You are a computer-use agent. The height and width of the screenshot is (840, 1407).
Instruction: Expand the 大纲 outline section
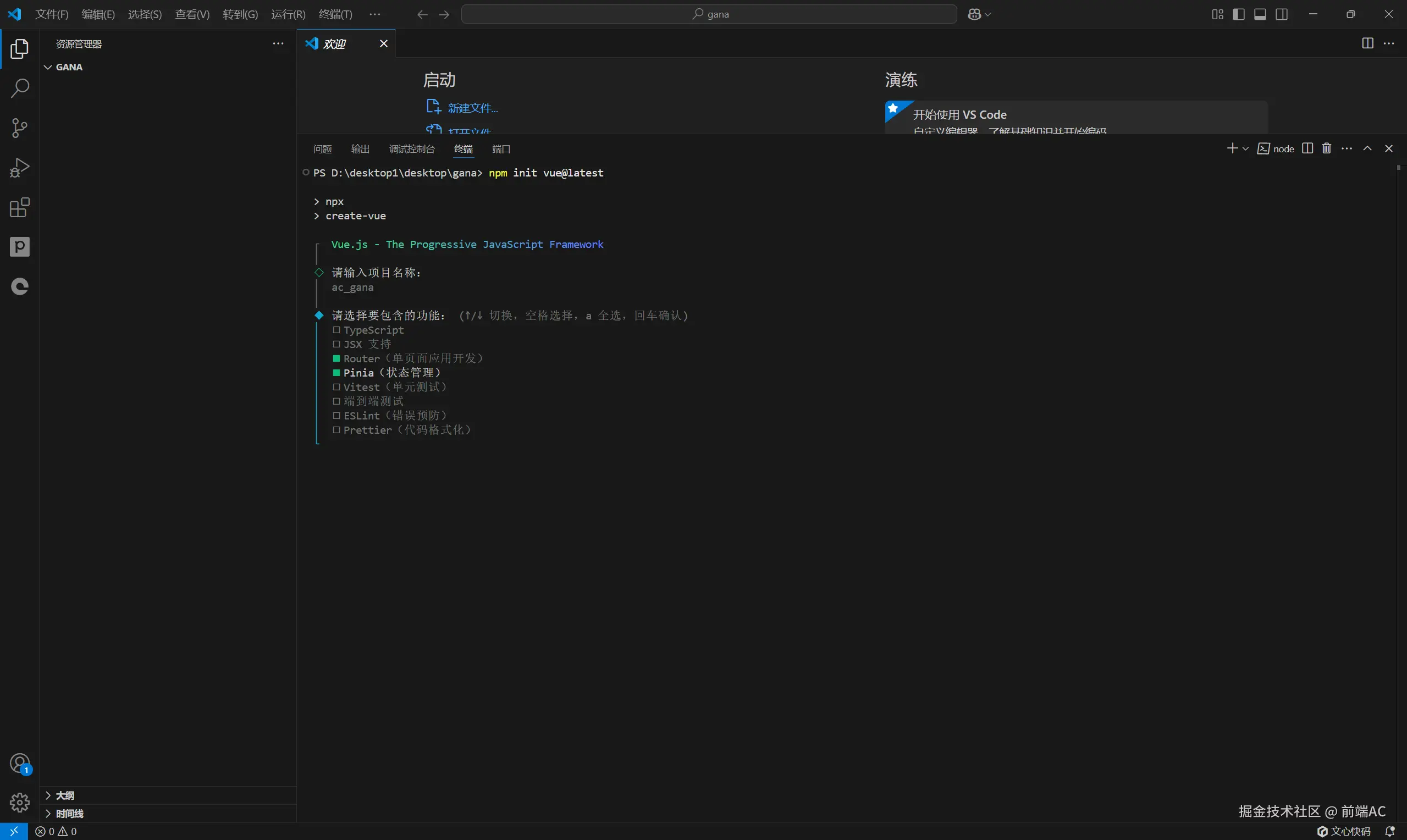[65, 795]
